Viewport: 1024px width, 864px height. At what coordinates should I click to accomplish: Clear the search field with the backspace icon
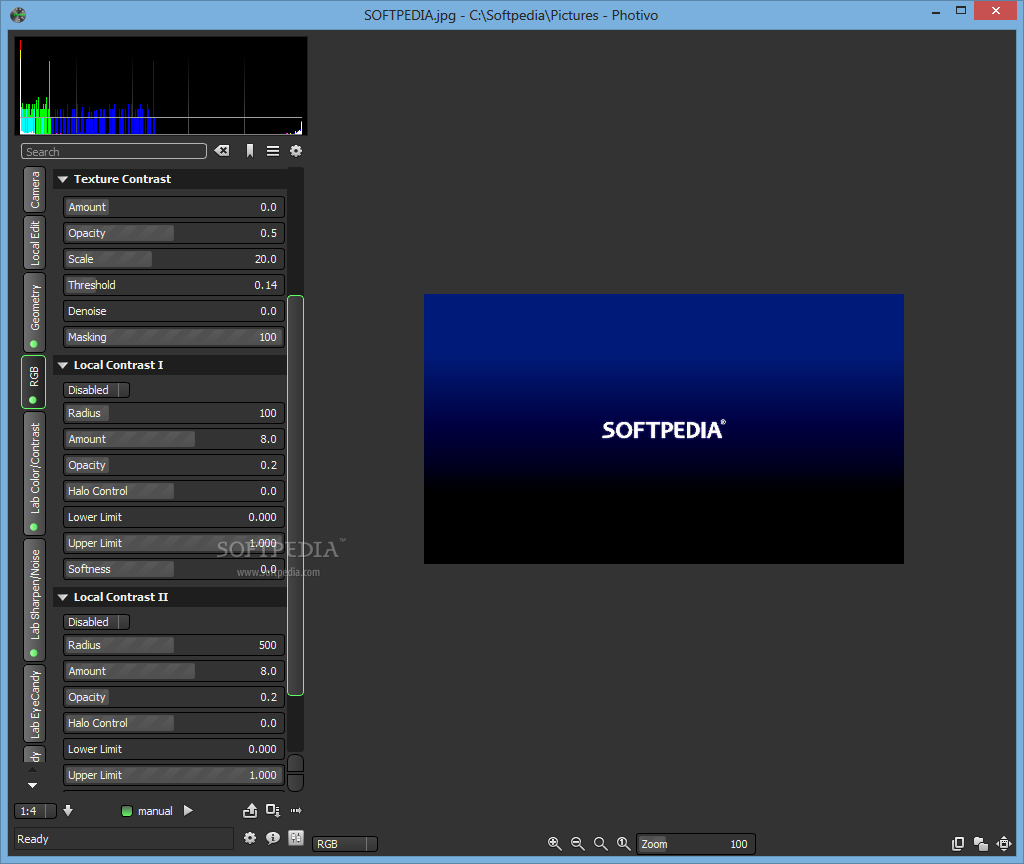click(x=222, y=151)
